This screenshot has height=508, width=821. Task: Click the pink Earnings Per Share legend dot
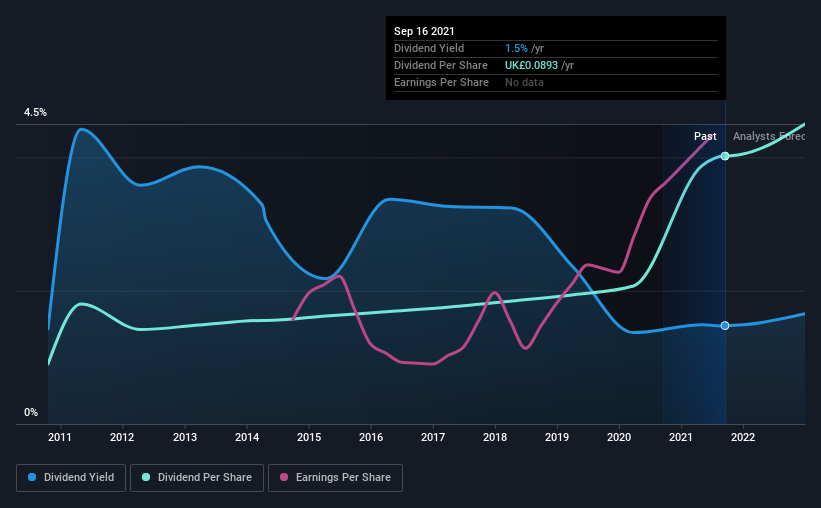coord(284,477)
